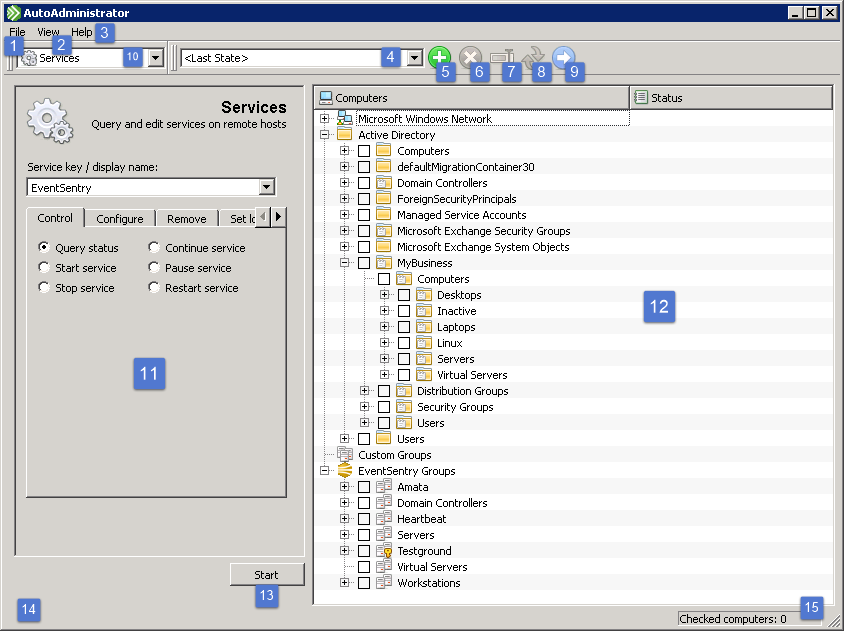
Task: Open the Help menu
Action: [82, 32]
